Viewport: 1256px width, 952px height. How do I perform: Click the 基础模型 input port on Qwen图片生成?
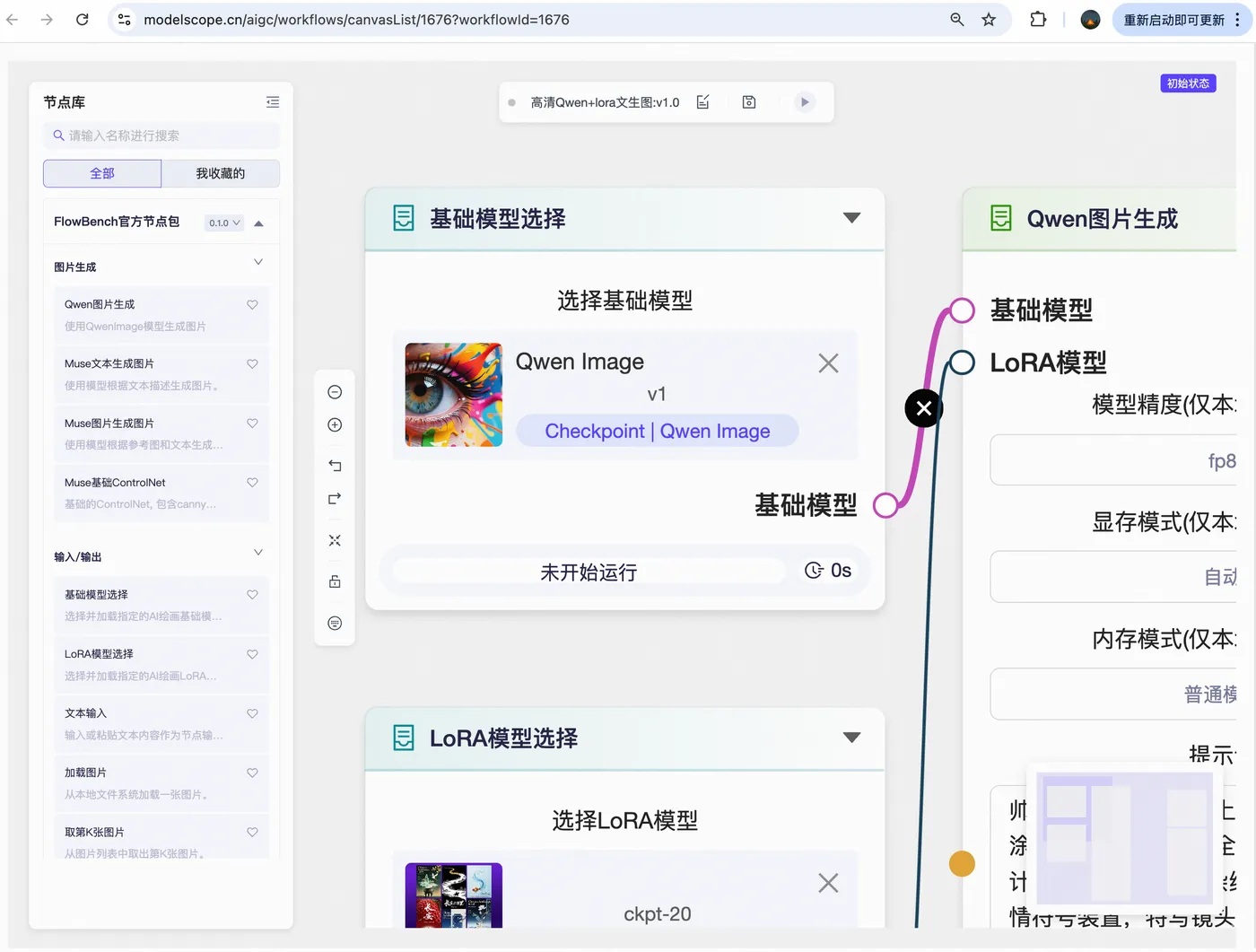pyautogui.click(x=962, y=310)
